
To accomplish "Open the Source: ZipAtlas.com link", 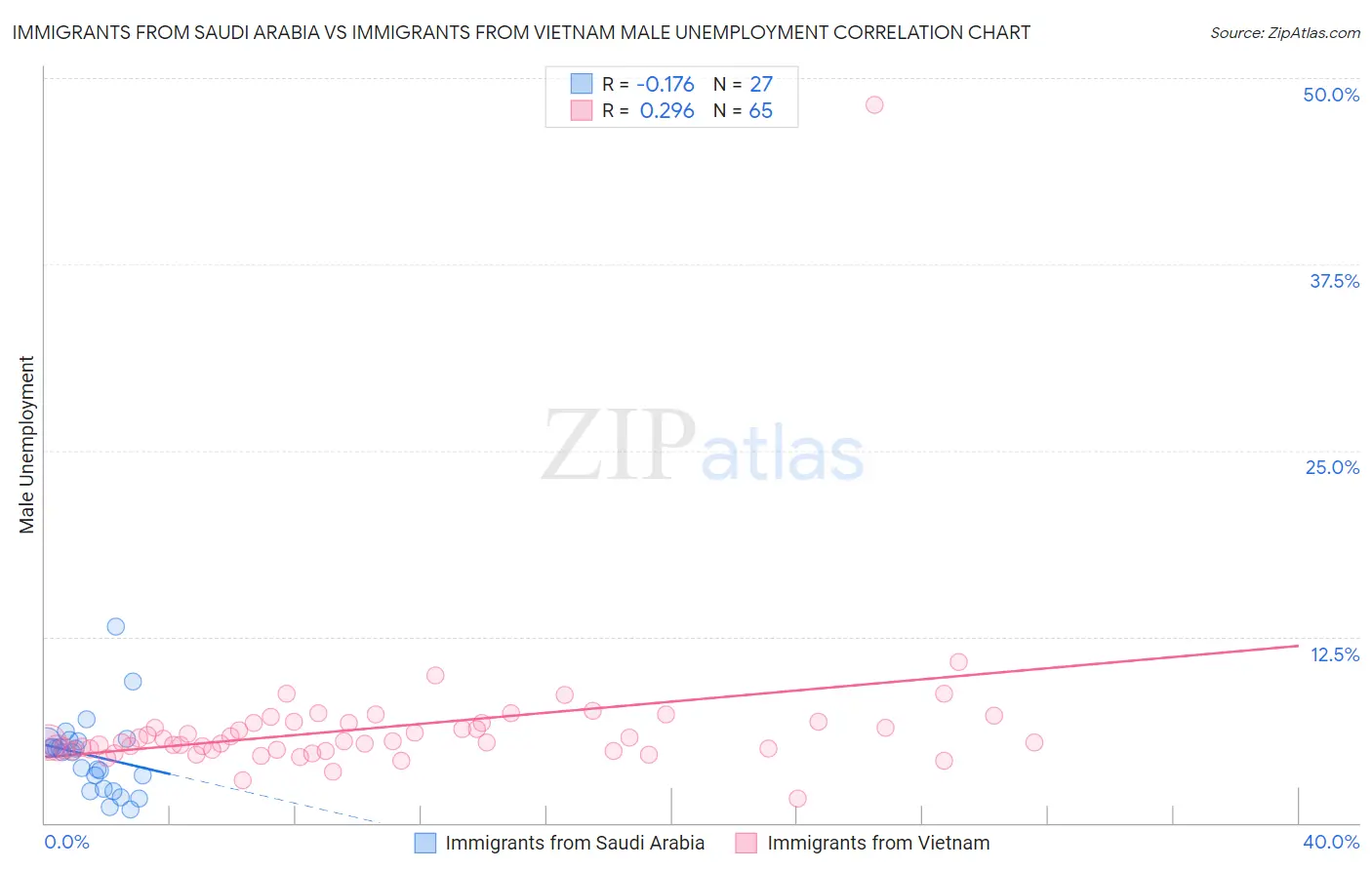I will 1285,32.
